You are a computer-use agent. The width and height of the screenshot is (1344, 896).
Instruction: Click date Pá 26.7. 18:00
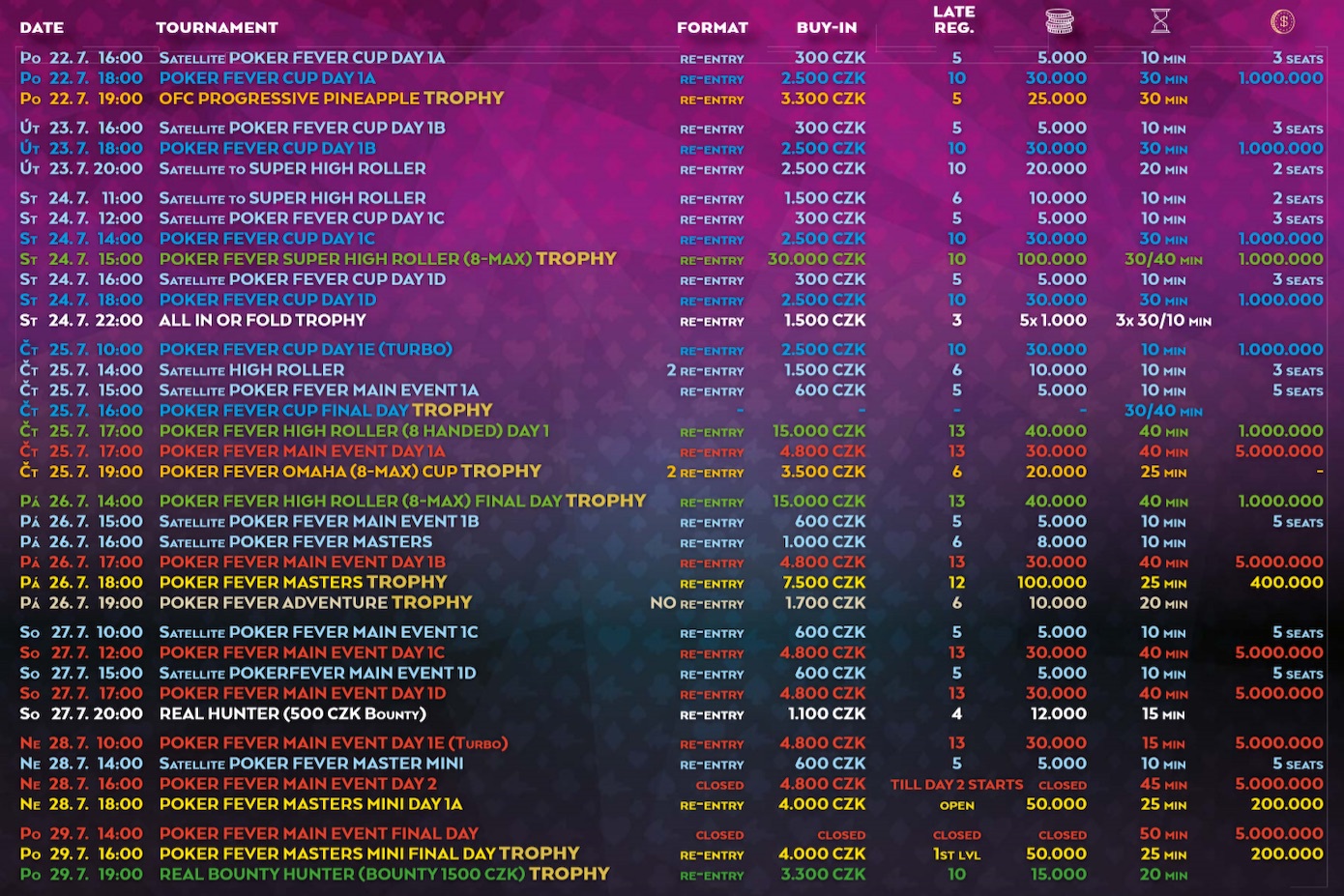pyautogui.click(x=81, y=583)
